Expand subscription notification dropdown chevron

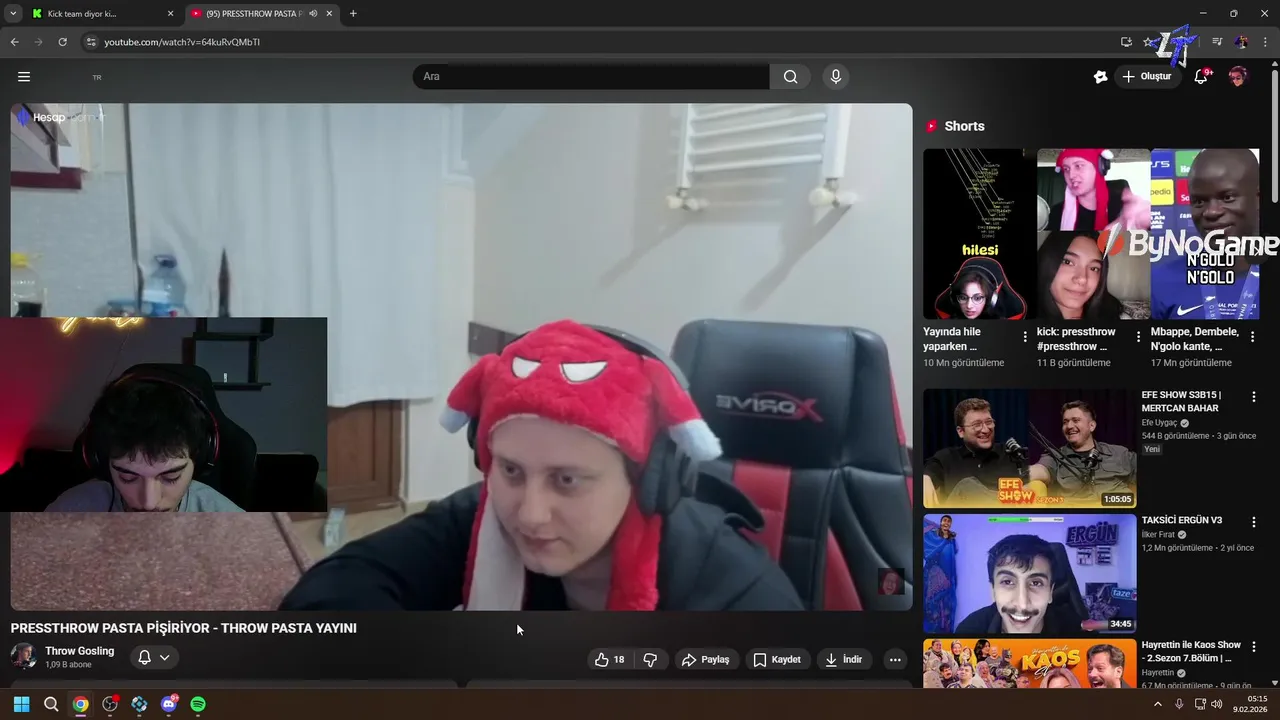165,657
